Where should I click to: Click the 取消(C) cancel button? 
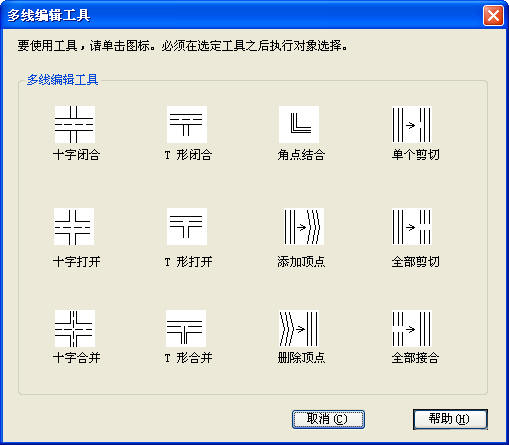[328, 419]
